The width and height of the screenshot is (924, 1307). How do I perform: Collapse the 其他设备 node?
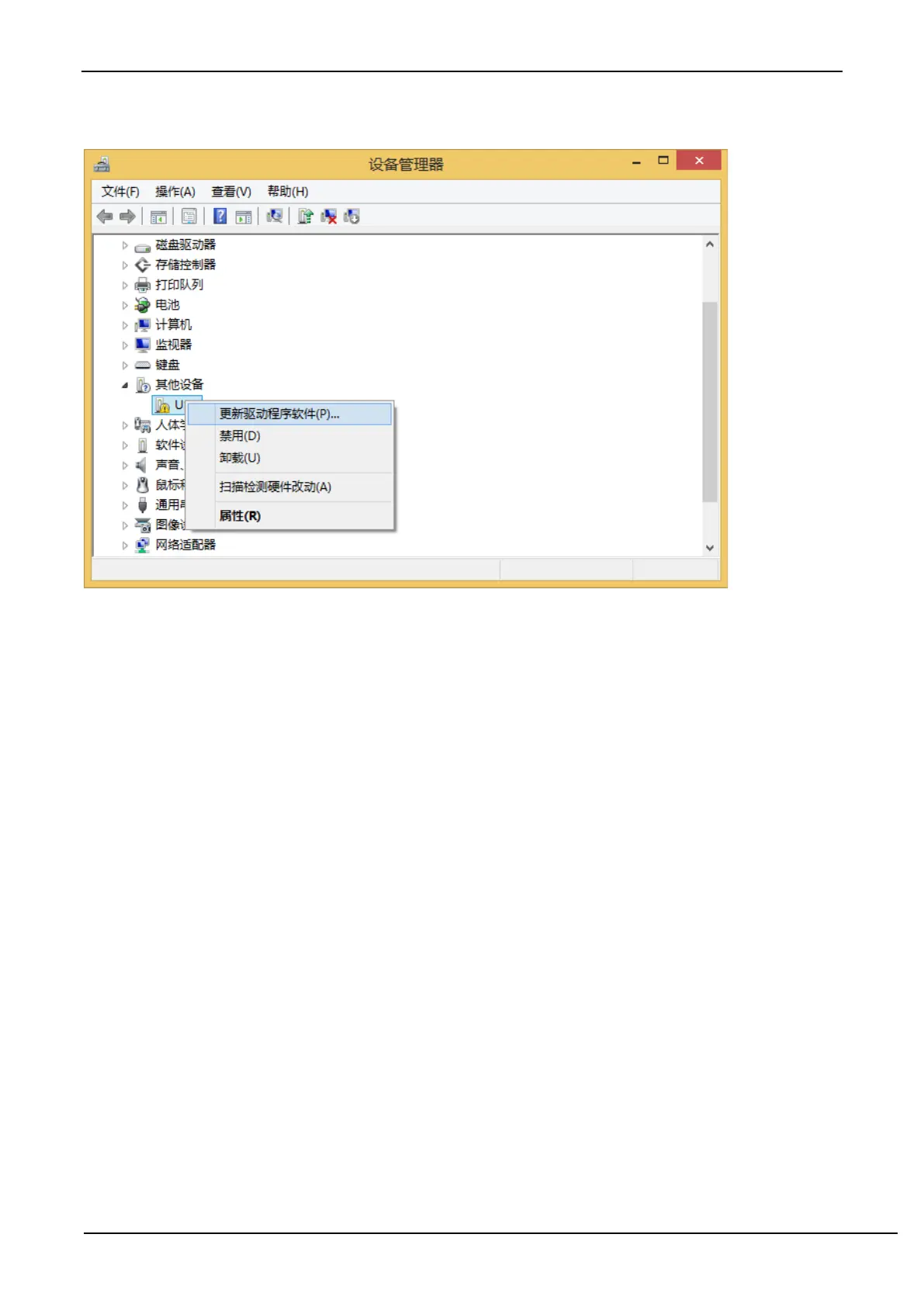[x=125, y=385]
